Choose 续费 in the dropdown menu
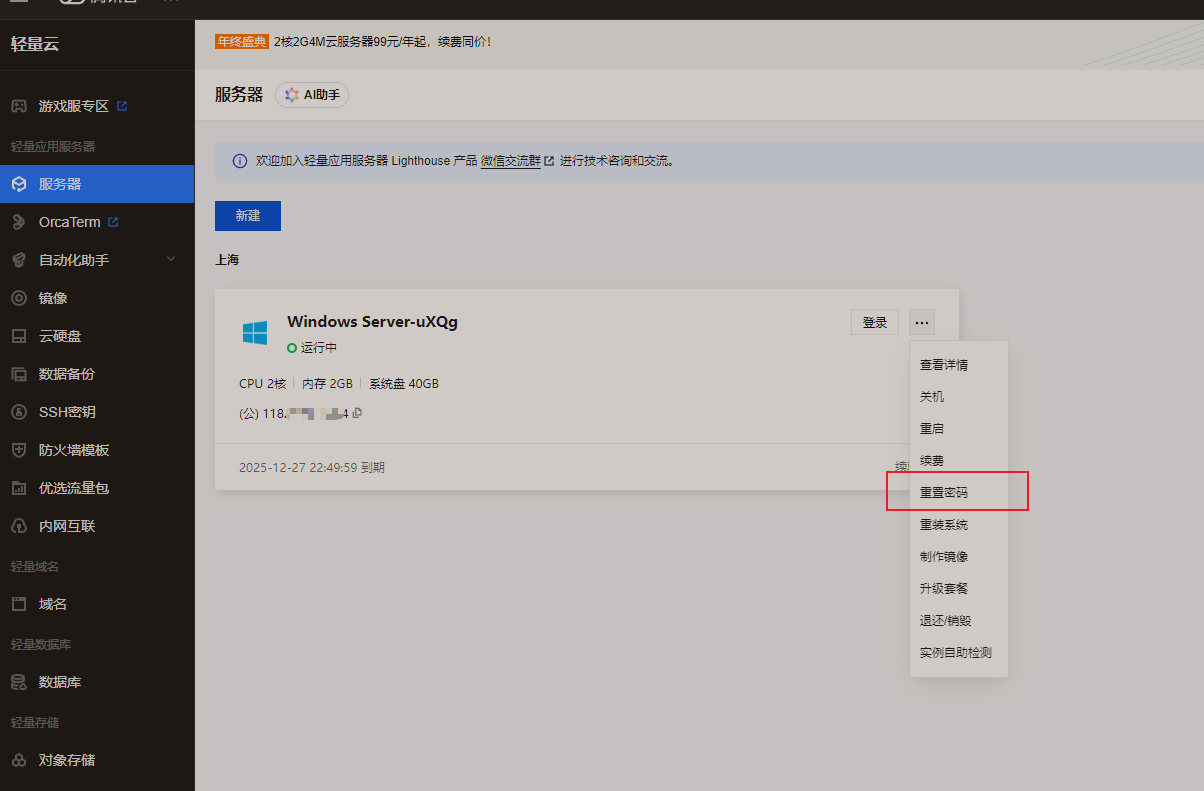 point(932,461)
